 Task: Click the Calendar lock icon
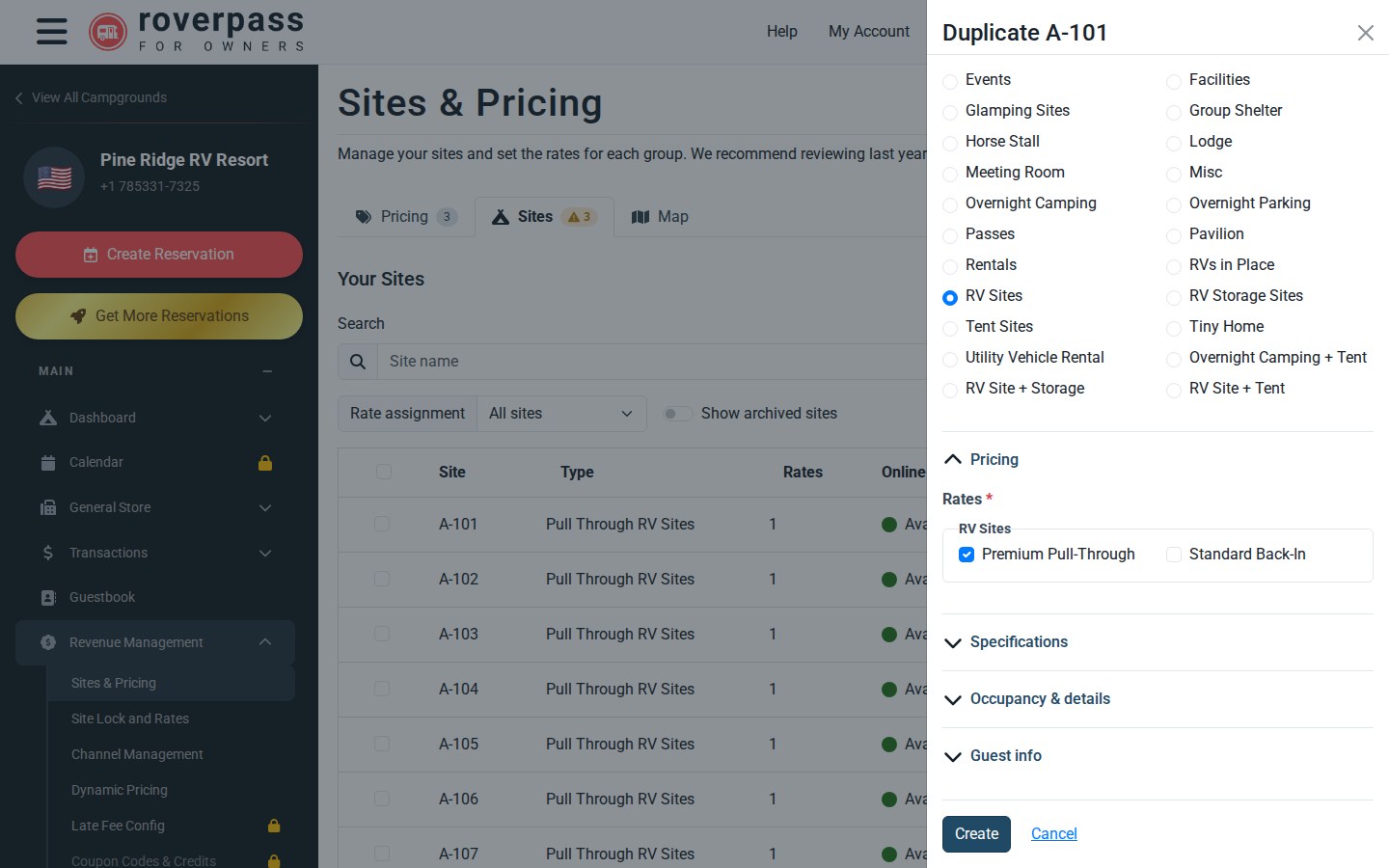[x=265, y=463]
